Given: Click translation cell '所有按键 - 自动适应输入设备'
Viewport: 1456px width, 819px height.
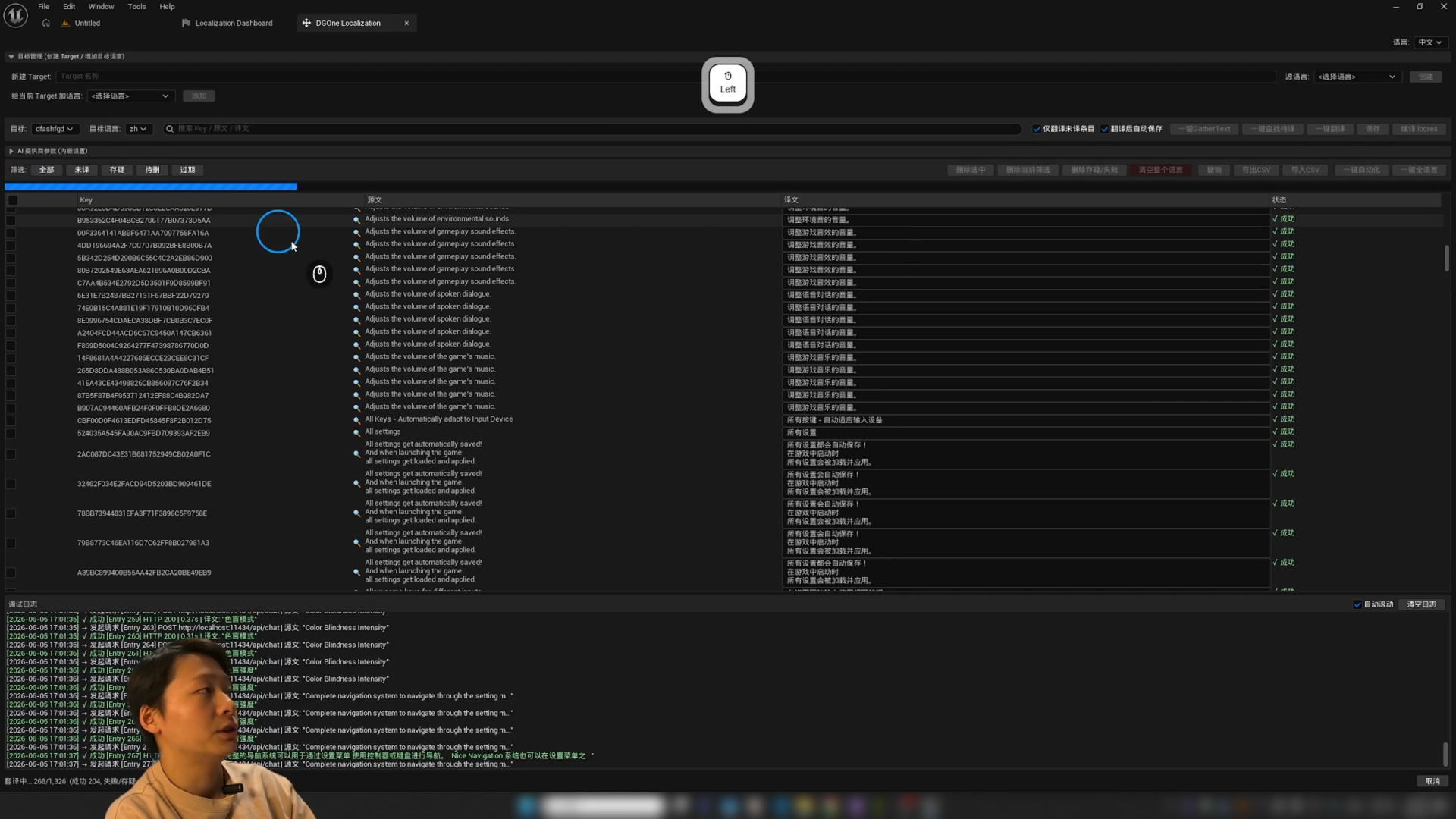Looking at the screenshot, I should pos(1026,420).
